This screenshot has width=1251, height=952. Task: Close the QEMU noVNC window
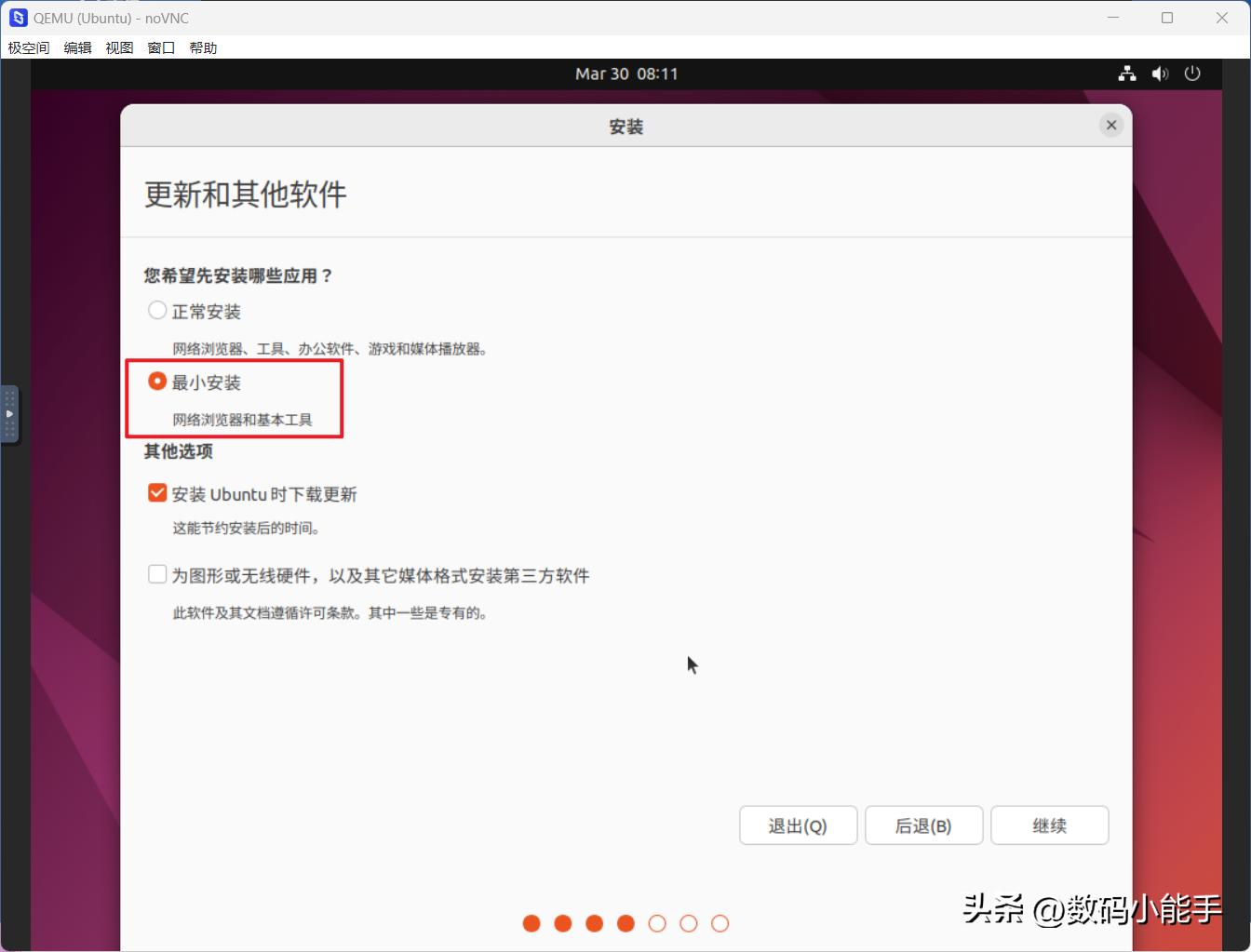(x=1222, y=18)
